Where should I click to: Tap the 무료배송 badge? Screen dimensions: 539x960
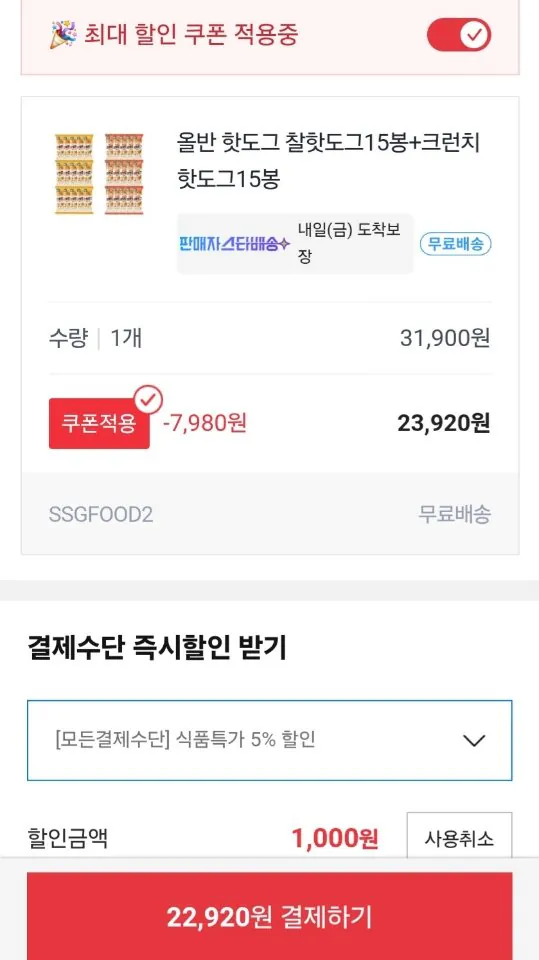click(456, 244)
